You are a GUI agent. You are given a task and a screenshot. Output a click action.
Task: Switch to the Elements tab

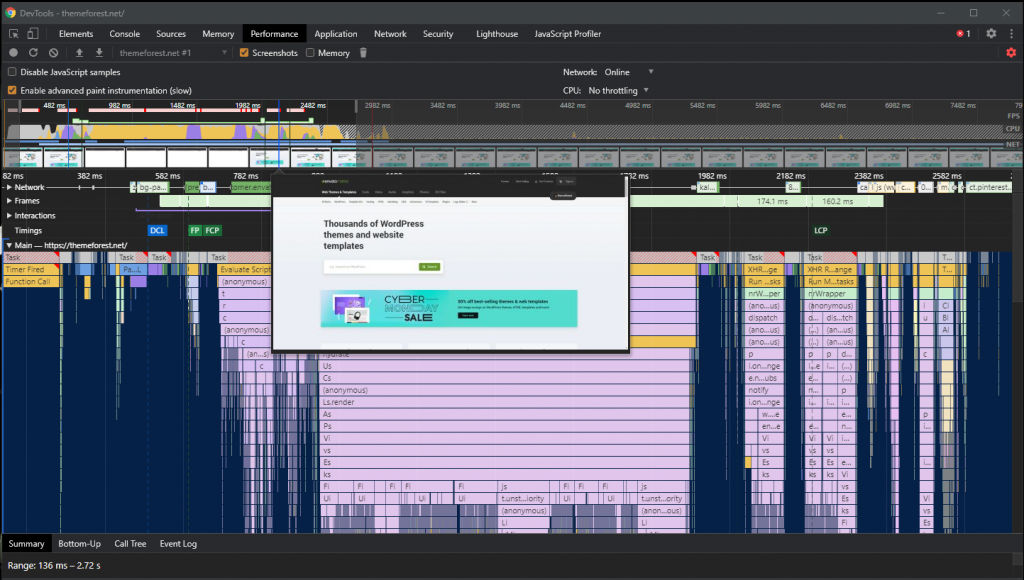coord(76,34)
